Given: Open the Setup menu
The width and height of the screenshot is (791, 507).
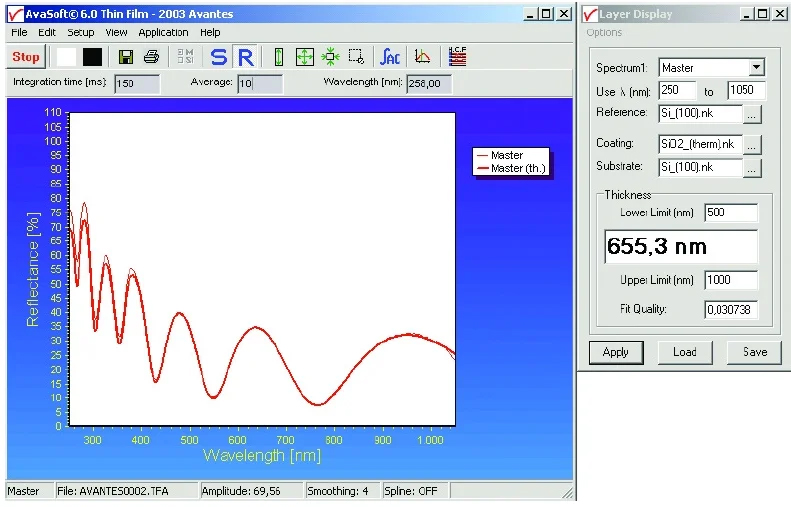Looking at the screenshot, I should [x=81, y=32].
